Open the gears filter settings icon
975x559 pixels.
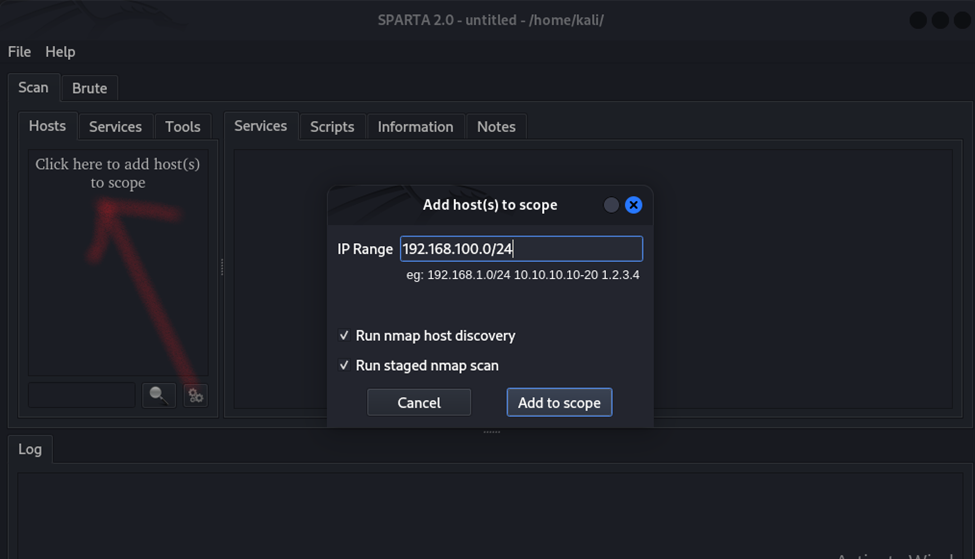tap(196, 395)
